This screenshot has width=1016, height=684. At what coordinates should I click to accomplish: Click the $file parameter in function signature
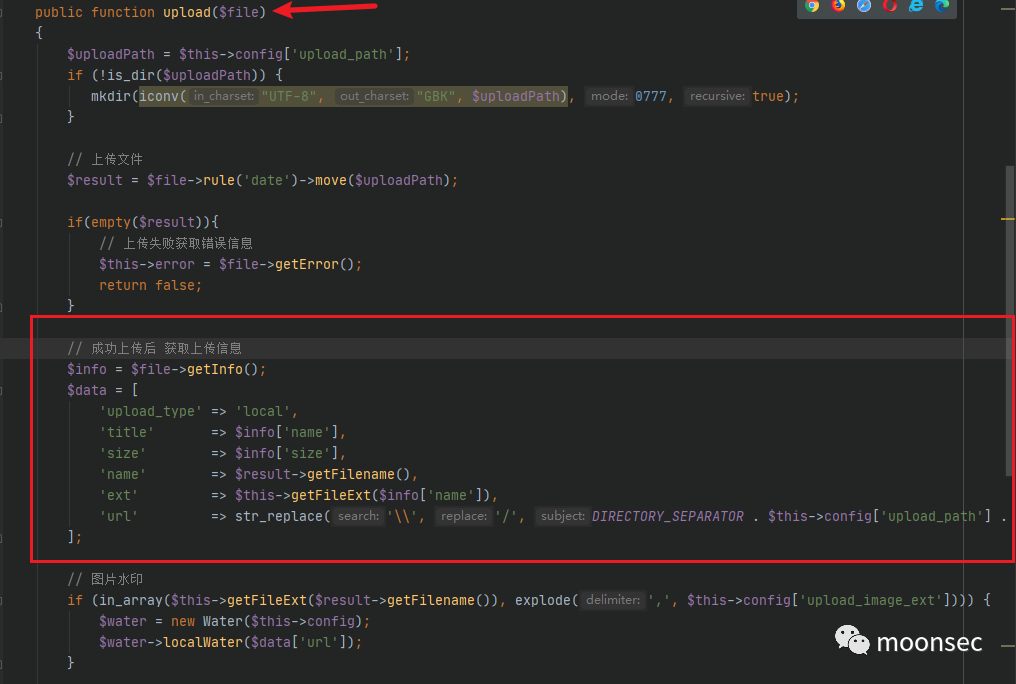[x=238, y=12]
